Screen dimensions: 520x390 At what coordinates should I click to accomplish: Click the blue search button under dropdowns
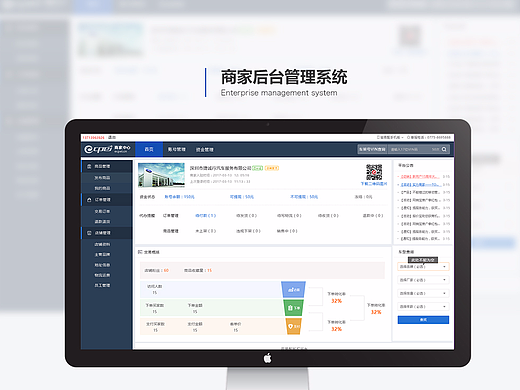point(423,320)
